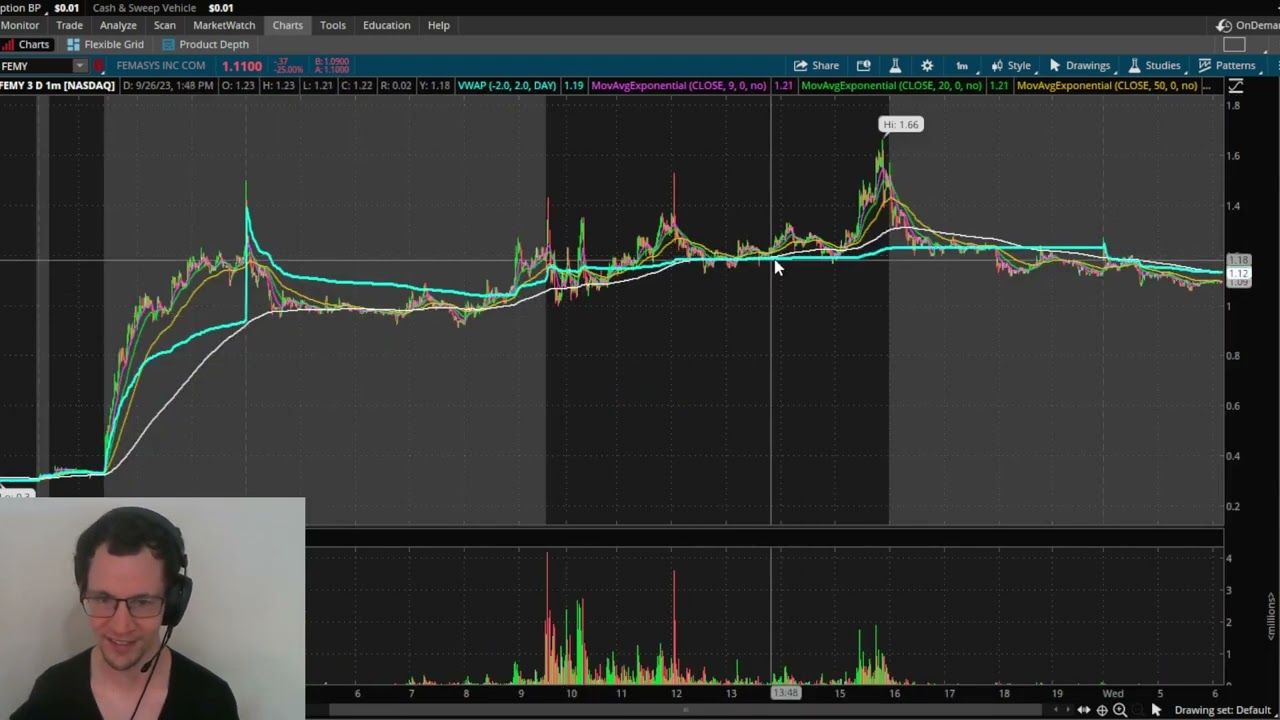The height and width of the screenshot is (720, 1280).
Task: Go to the MarketWatch tab
Action: pyautogui.click(x=224, y=25)
